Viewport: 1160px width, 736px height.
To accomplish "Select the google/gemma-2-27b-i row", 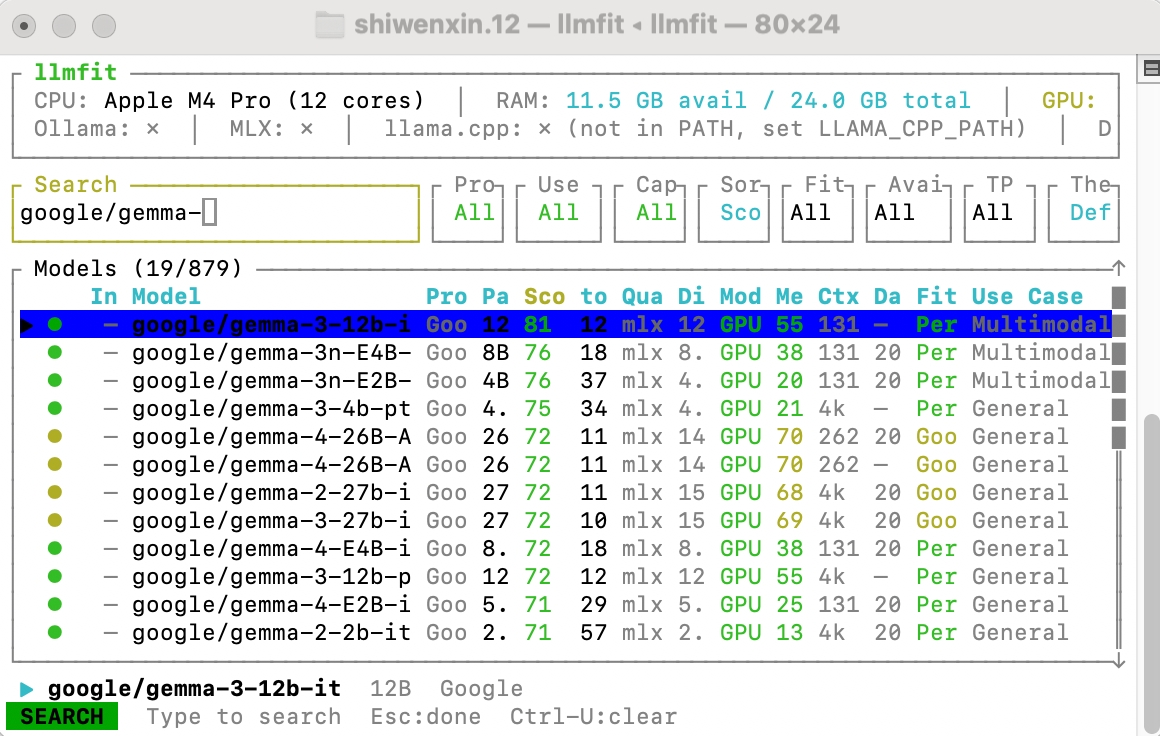I will pos(566,493).
